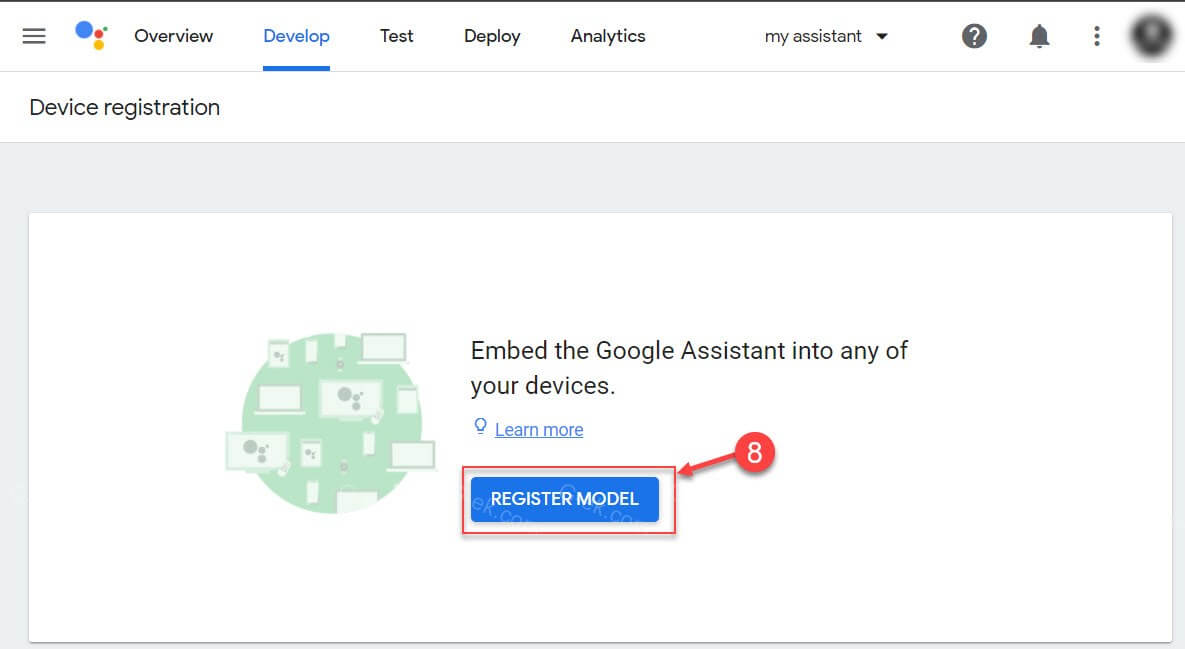
Task: Open the my assistant project dropdown
Action: click(812, 36)
